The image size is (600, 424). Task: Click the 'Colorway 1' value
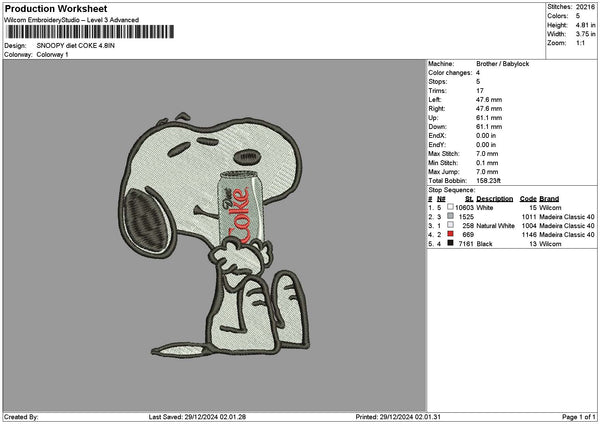click(x=52, y=55)
